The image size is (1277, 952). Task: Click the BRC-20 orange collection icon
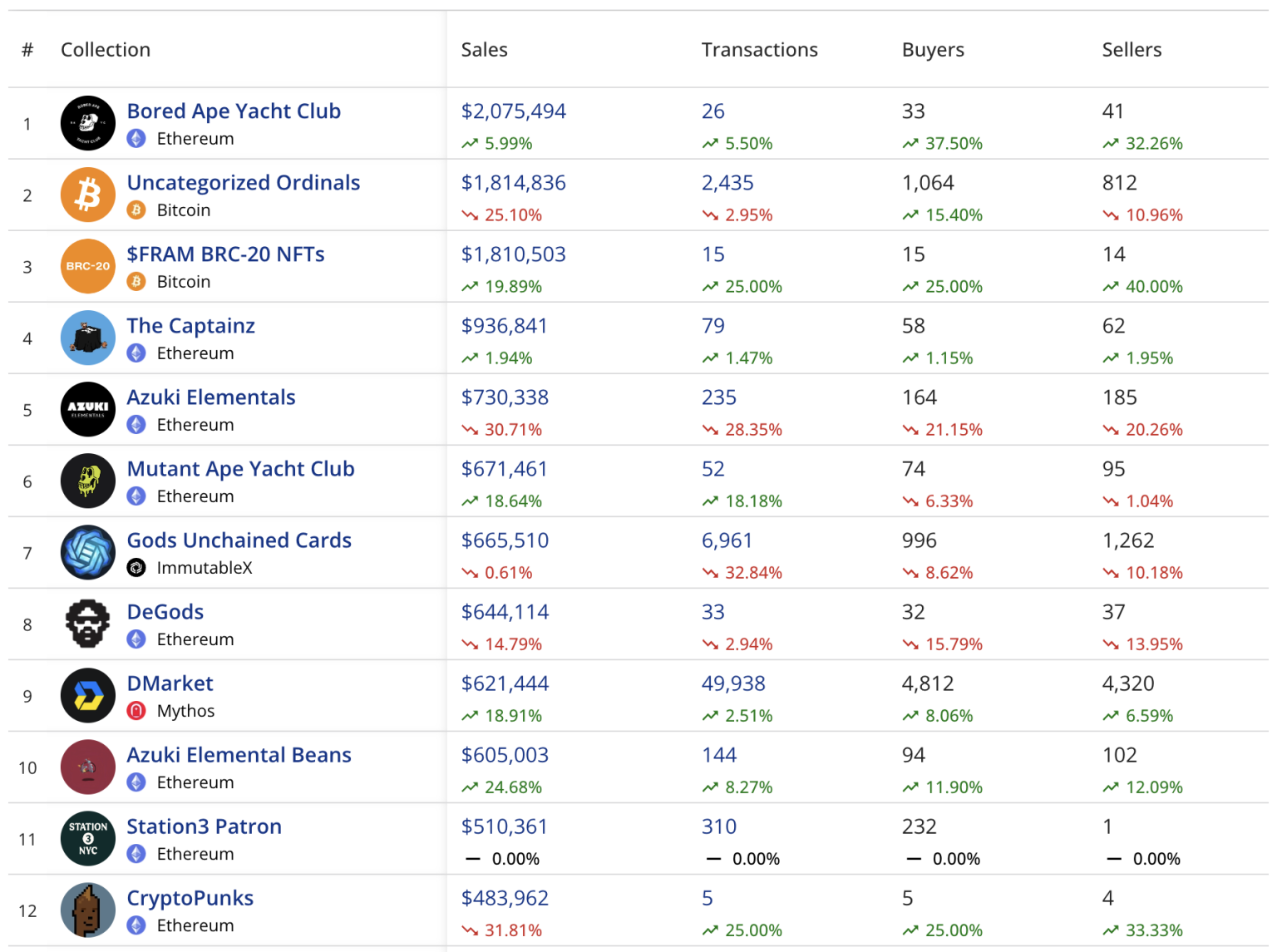[x=87, y=266]
